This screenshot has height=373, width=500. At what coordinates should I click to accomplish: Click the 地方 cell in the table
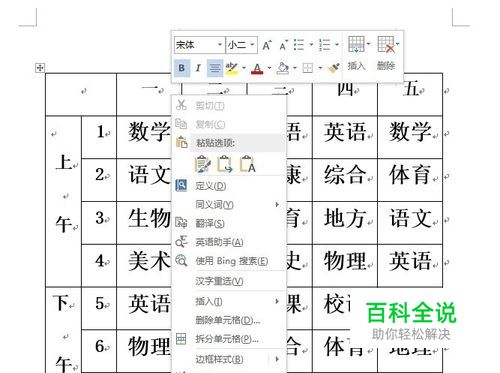tap(345, 223)
